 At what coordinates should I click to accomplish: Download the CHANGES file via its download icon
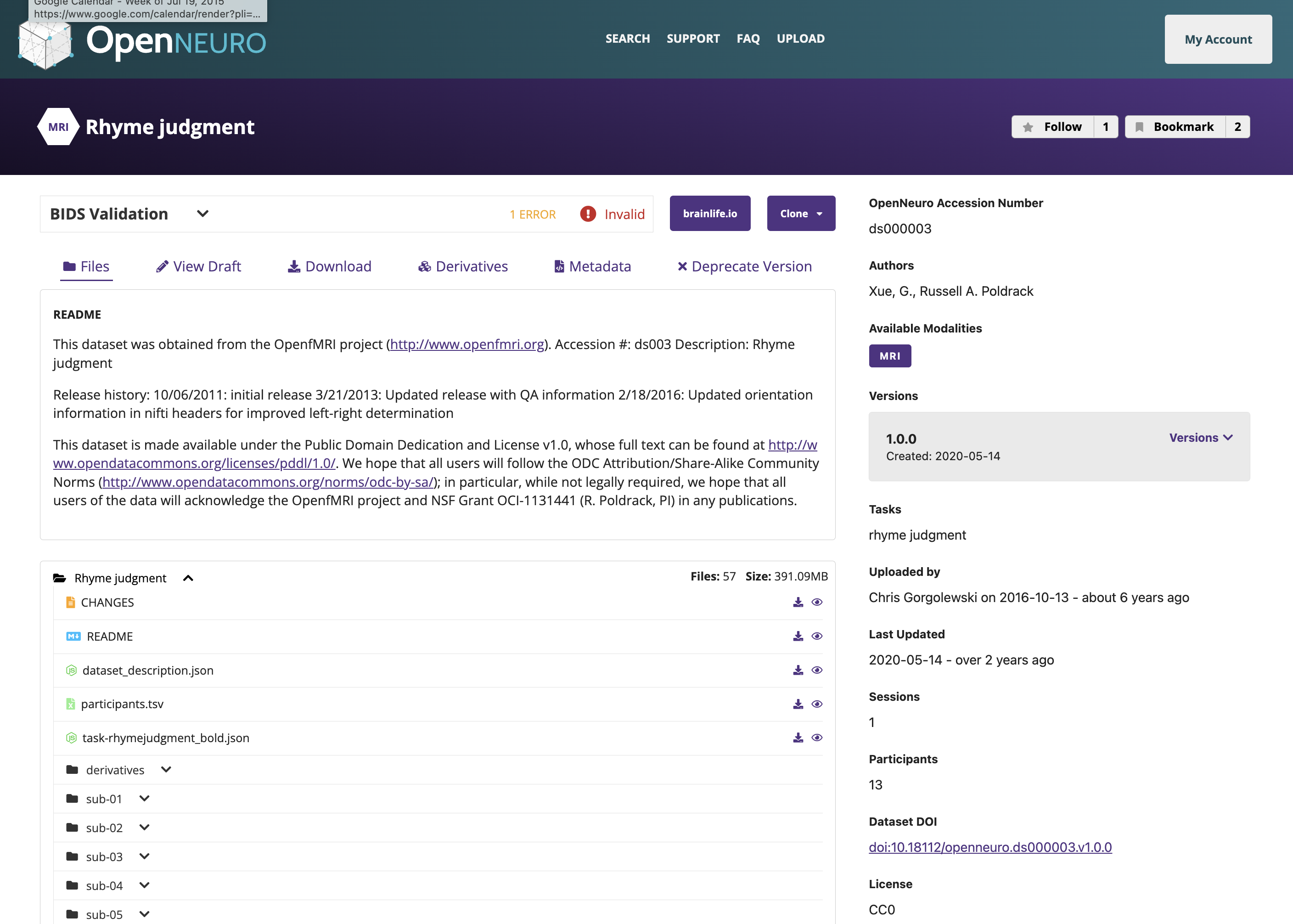pos(798,603)
